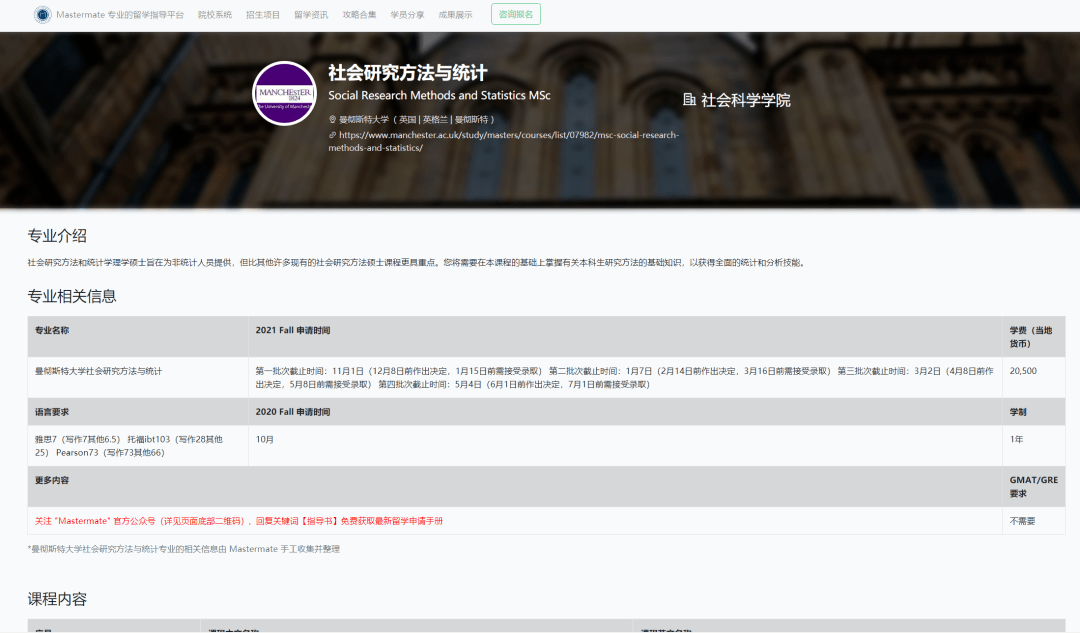Click the red 关注 Mastermate 官方公众号 notice
Screen dimensions: 1080x633
coord(239,521)
